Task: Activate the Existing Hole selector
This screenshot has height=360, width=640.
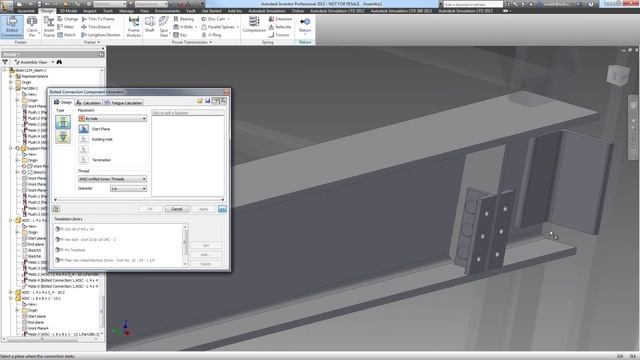Action: click(x=84, y=139)
